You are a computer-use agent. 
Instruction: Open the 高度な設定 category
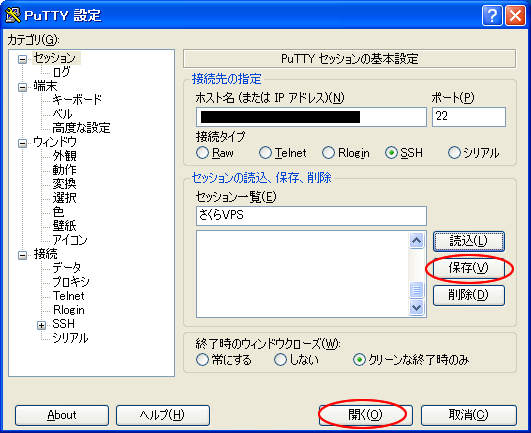[81, 128]
